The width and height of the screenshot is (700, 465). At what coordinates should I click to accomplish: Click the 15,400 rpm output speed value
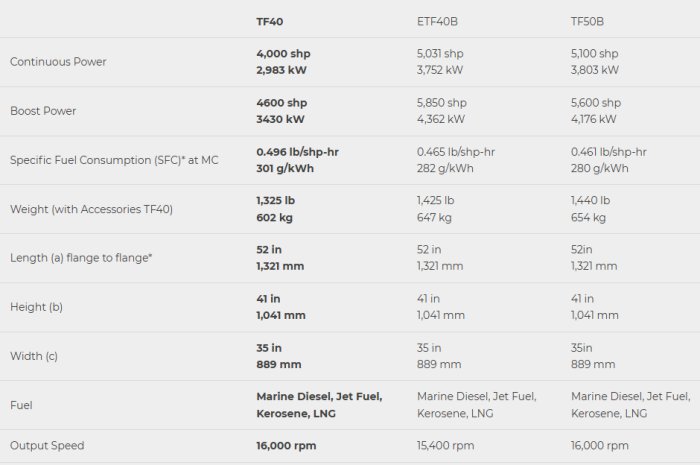click(x=445, y=446)
